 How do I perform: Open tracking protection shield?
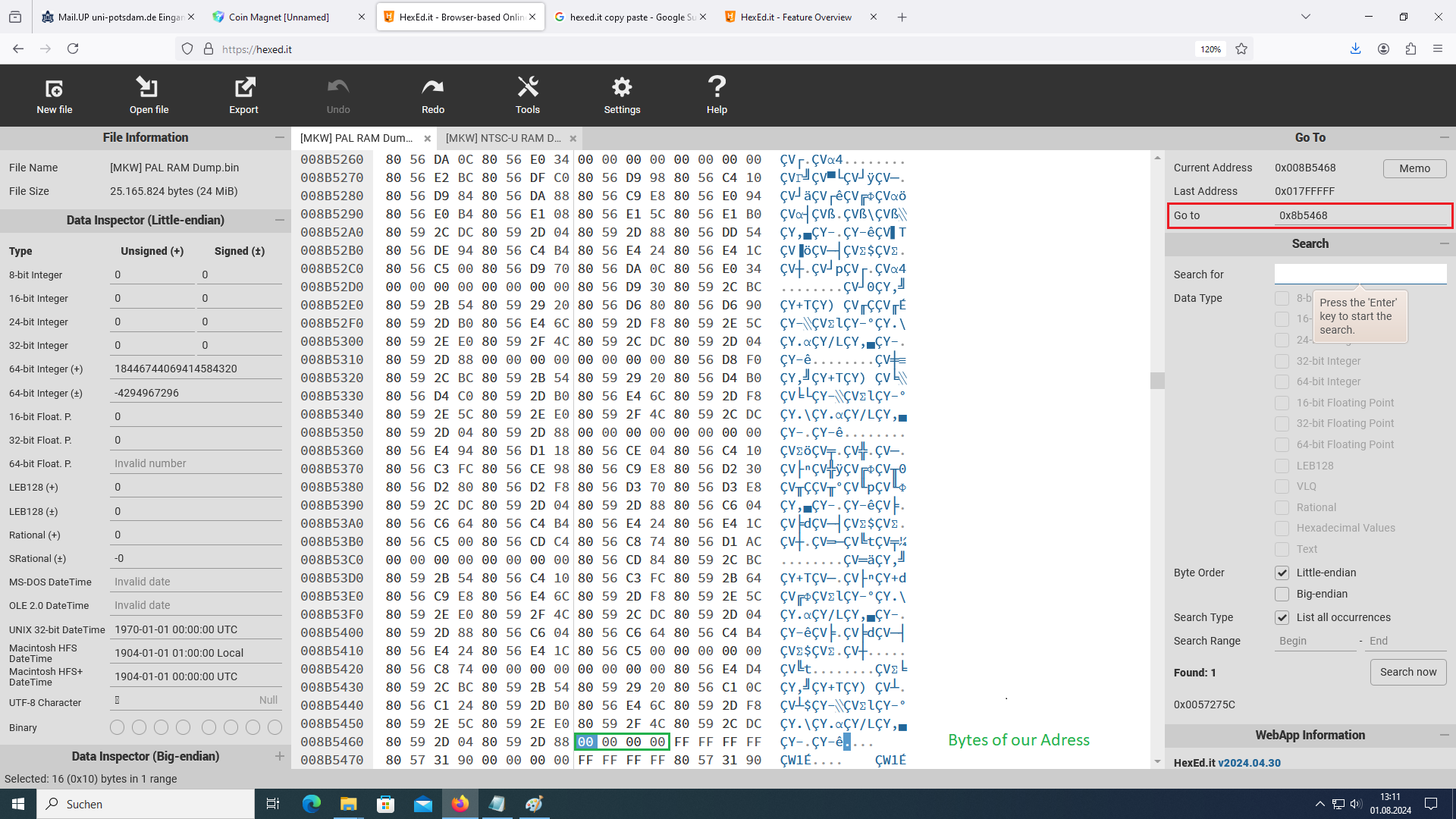tap(187, 49)
